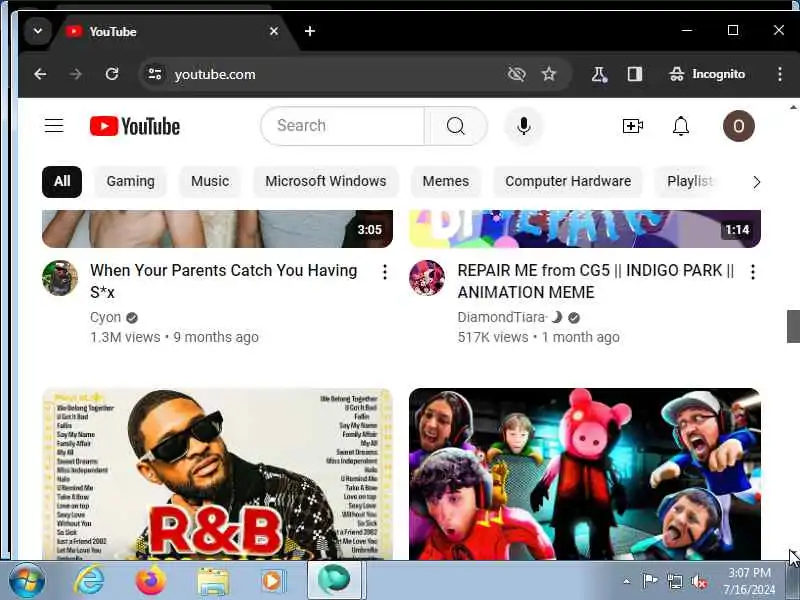Click the active browser taskbar button
This screenshot has width=800, height=600.
[334, 581]
